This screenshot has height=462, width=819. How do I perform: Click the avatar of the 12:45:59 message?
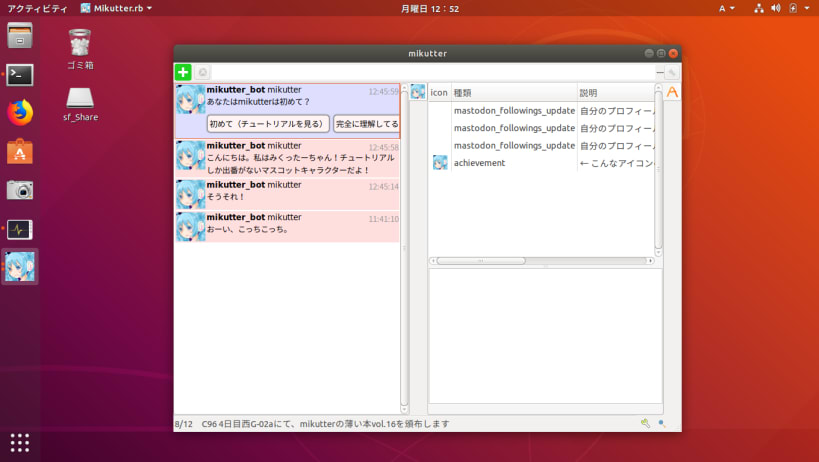[190, 99]
